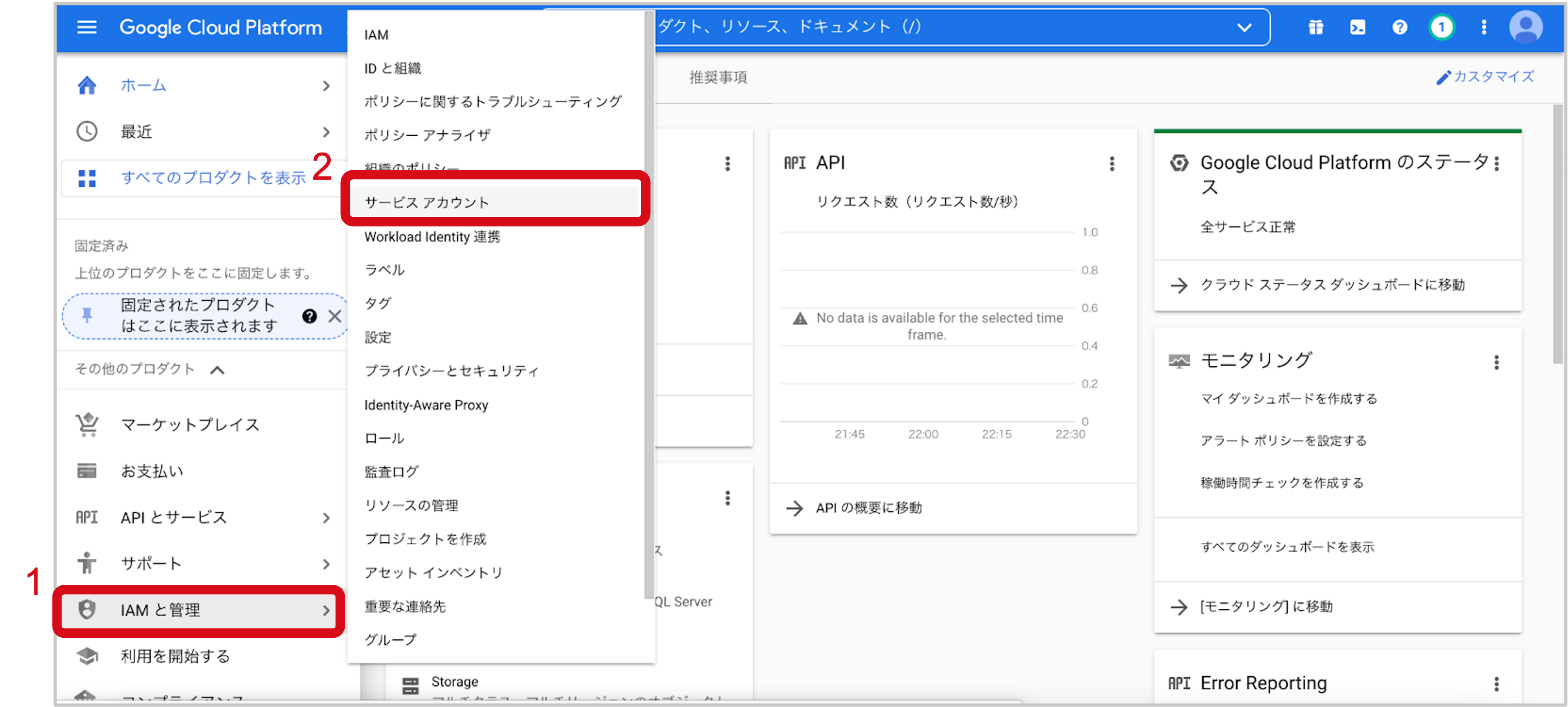Expand IAM and admin submenu chevron
Viewport: 1568px width, 707px height.
point(326,610)
